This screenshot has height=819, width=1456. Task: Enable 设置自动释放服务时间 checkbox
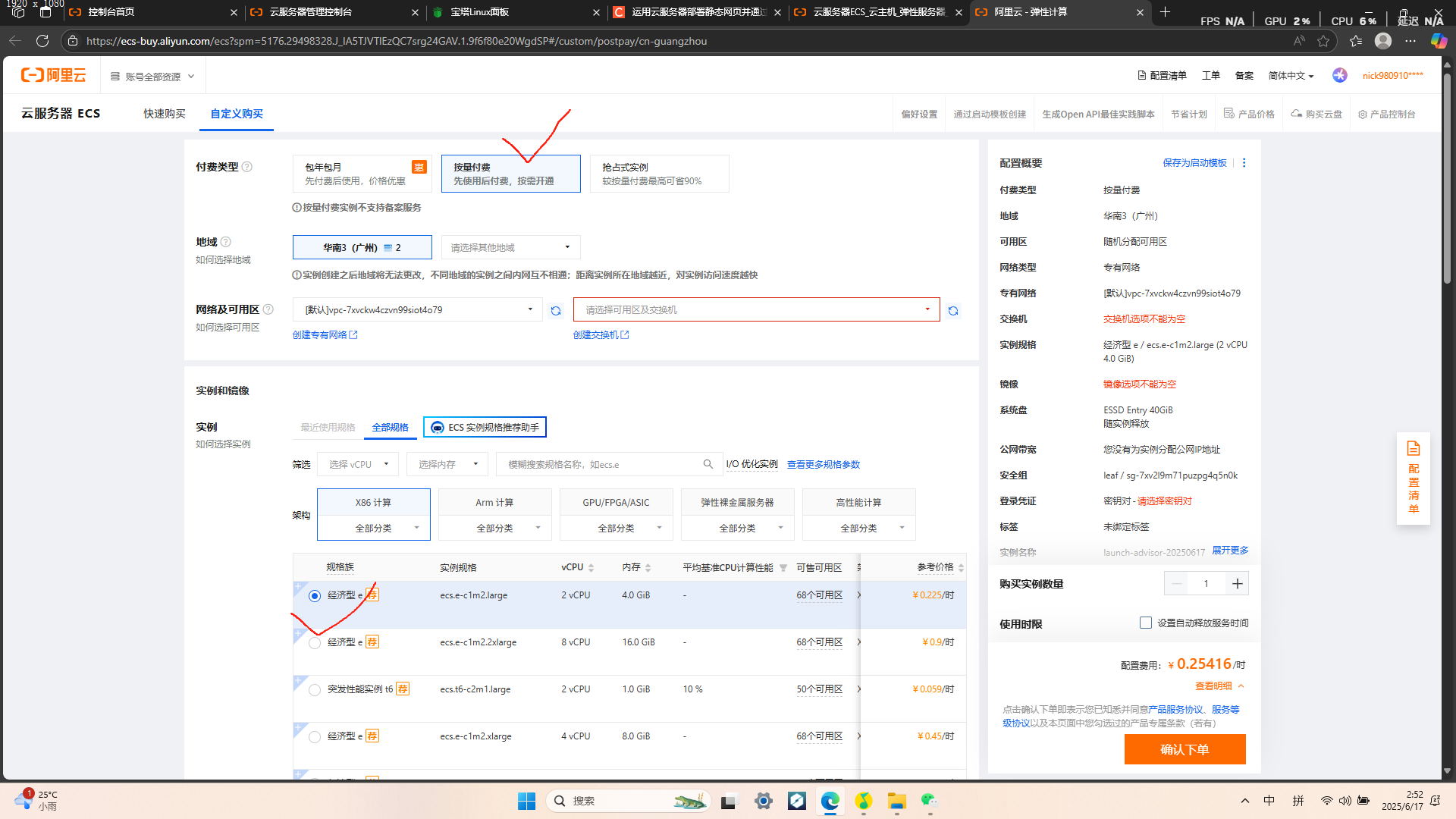point(1146,623)
